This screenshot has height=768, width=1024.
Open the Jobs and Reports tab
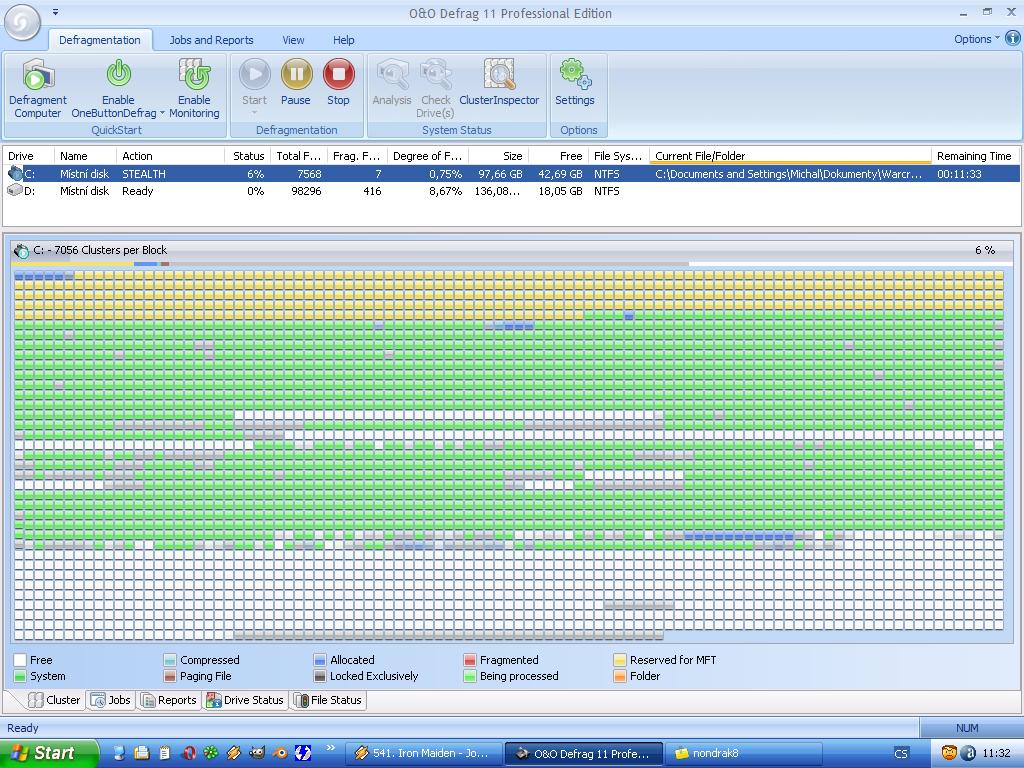pyautogui.click(x=211, y=40)
